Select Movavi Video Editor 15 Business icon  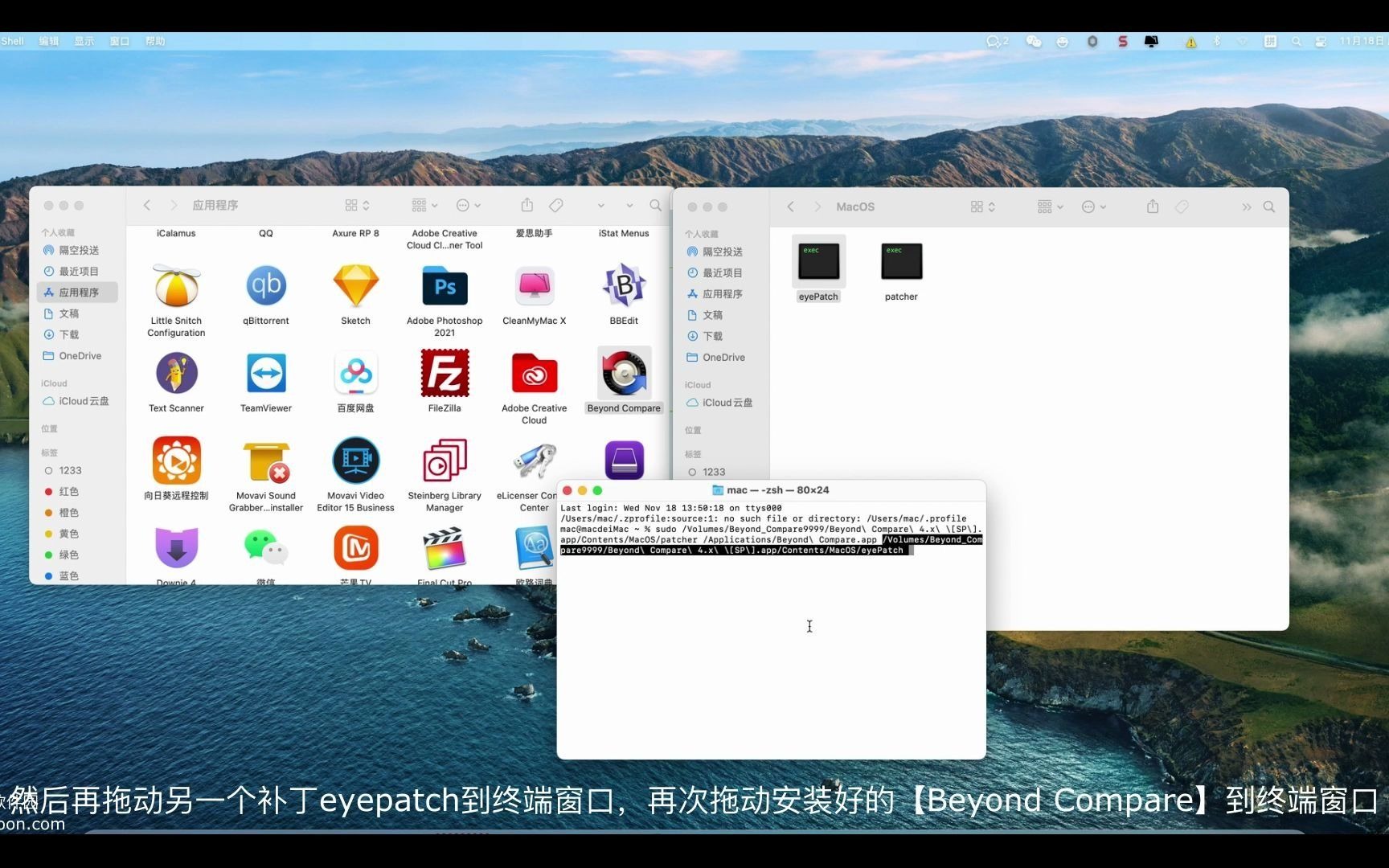(x=355, y=461)
